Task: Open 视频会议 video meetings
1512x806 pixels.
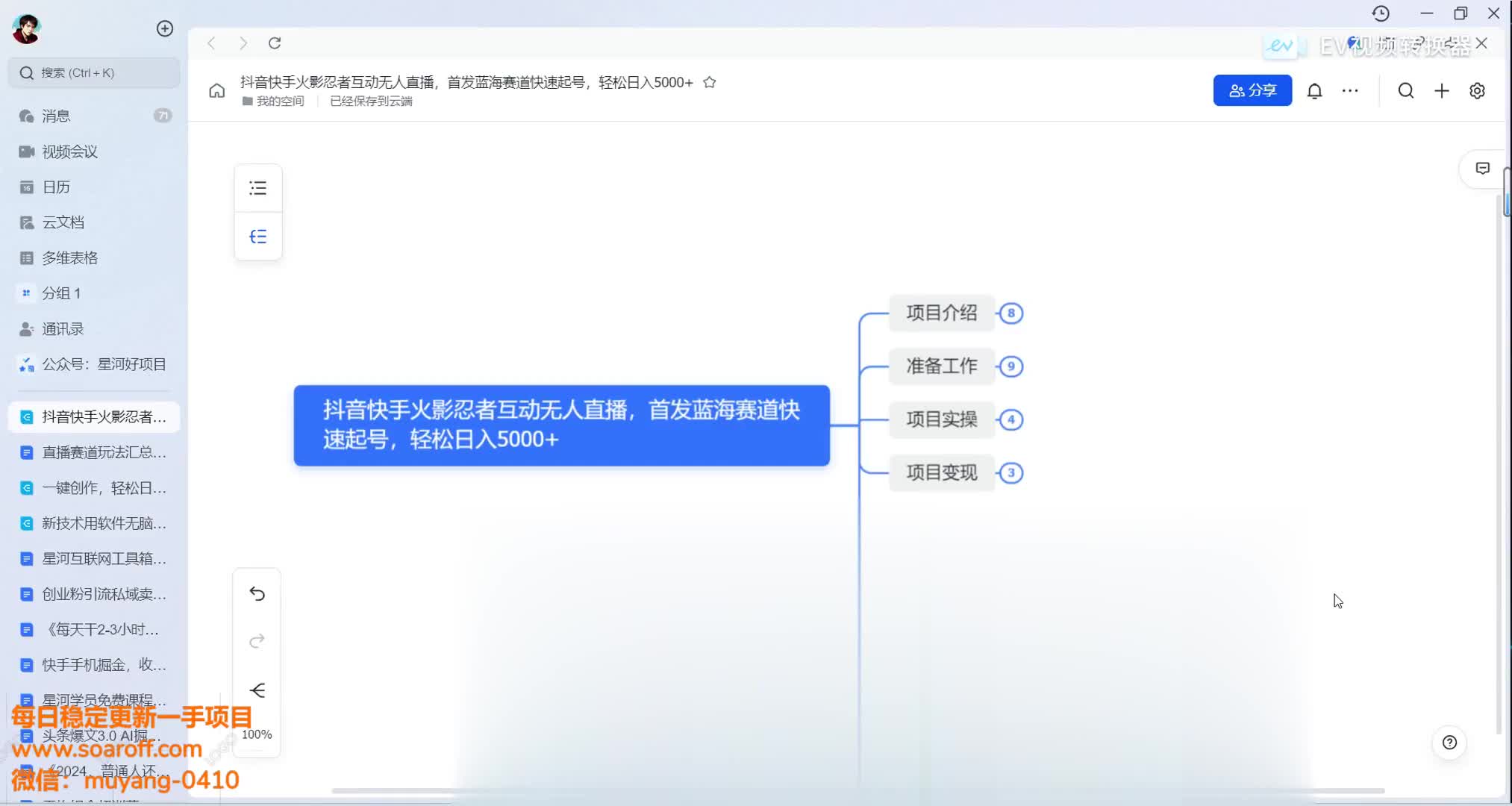Action: (94, 151)
